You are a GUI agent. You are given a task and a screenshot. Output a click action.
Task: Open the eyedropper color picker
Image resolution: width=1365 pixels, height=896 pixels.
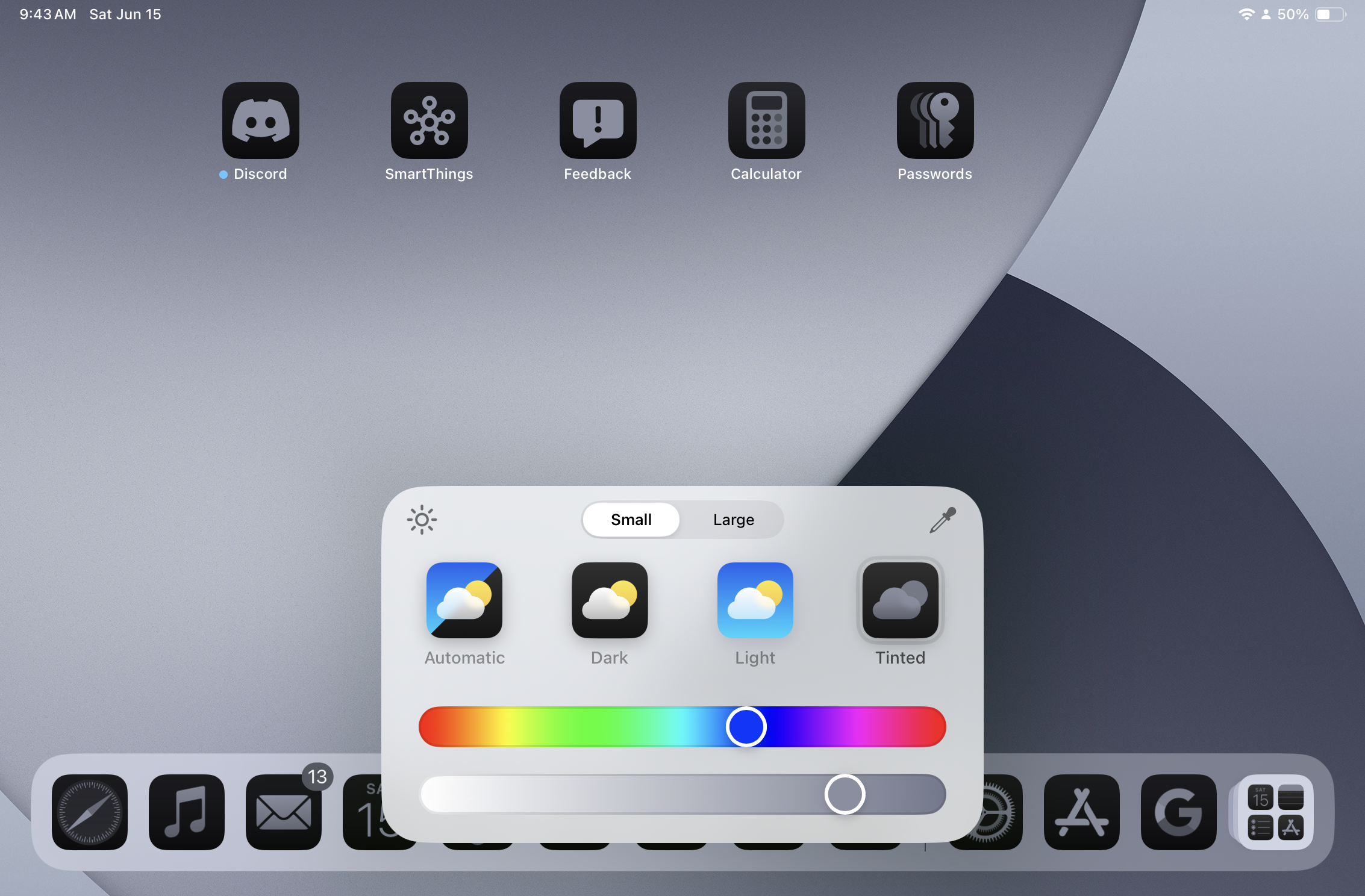(941, 518)
